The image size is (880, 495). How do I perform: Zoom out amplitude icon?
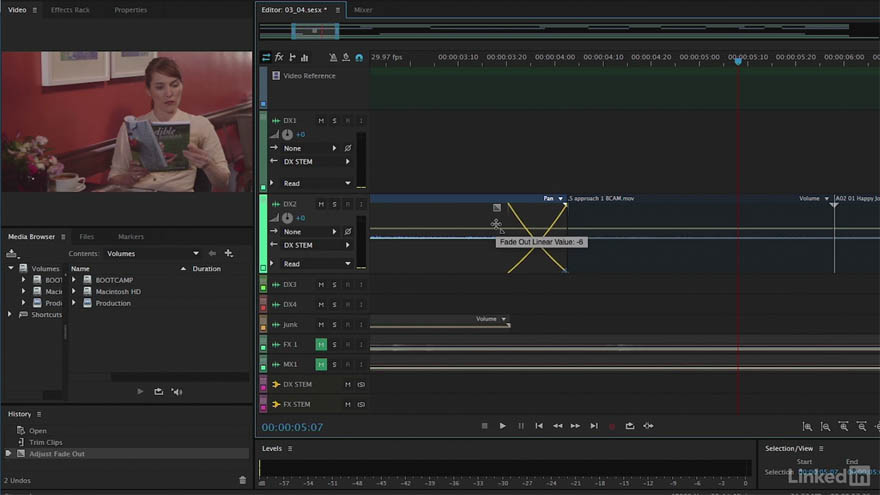pos(826,427)
